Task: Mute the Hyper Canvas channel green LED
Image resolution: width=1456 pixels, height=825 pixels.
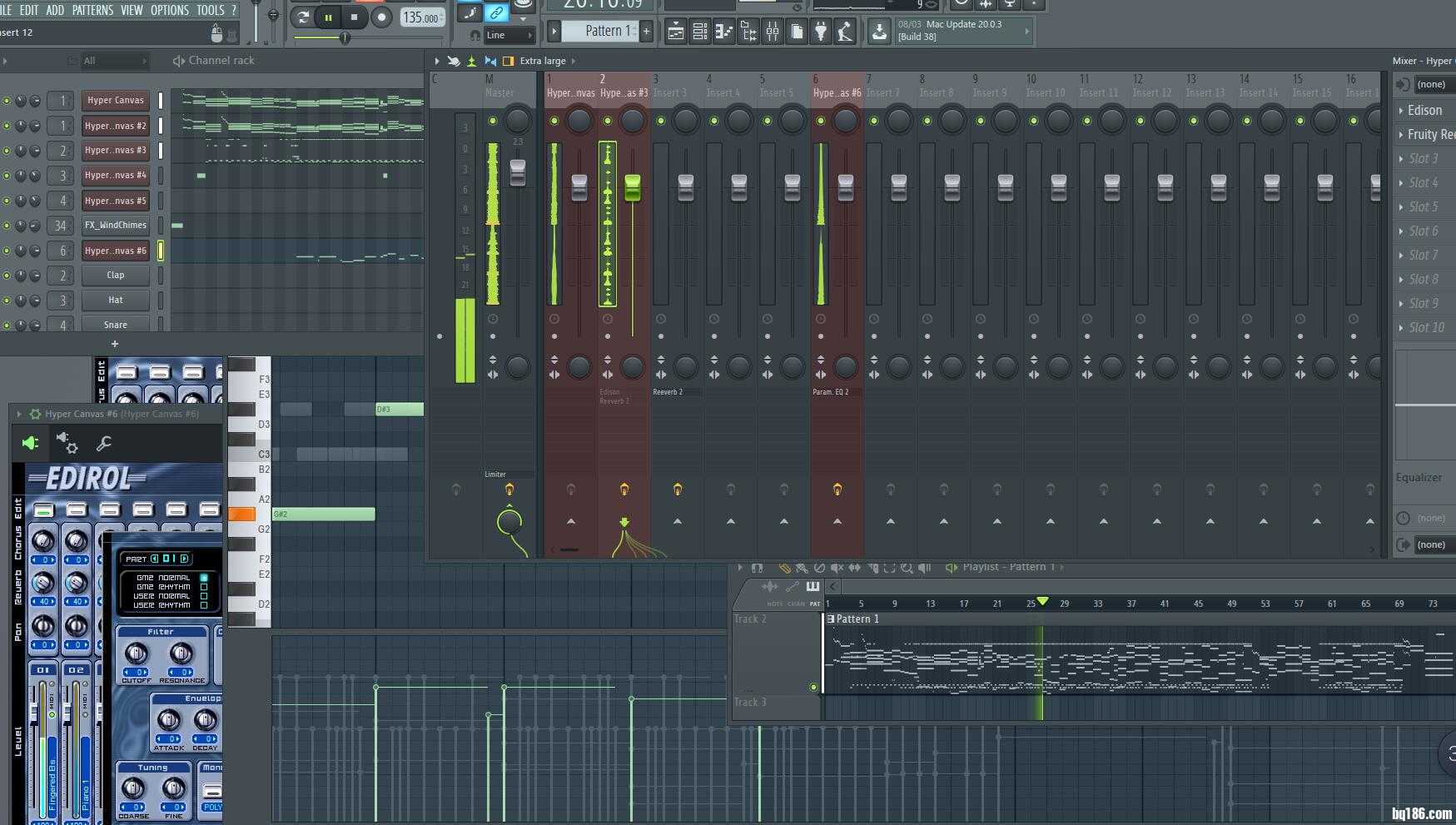Action: click(7, 101)
